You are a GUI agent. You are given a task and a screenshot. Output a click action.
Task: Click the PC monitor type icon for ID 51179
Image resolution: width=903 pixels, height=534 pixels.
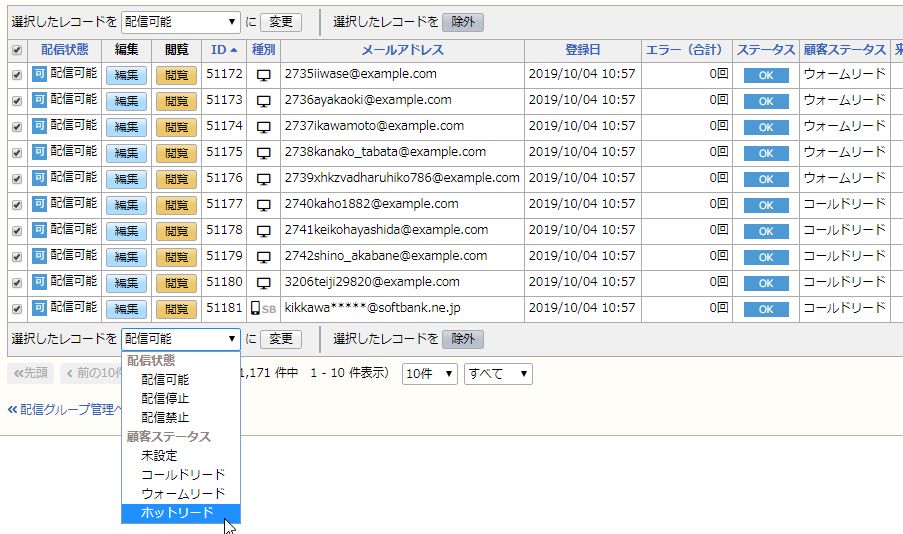click(x=263, y=257)
